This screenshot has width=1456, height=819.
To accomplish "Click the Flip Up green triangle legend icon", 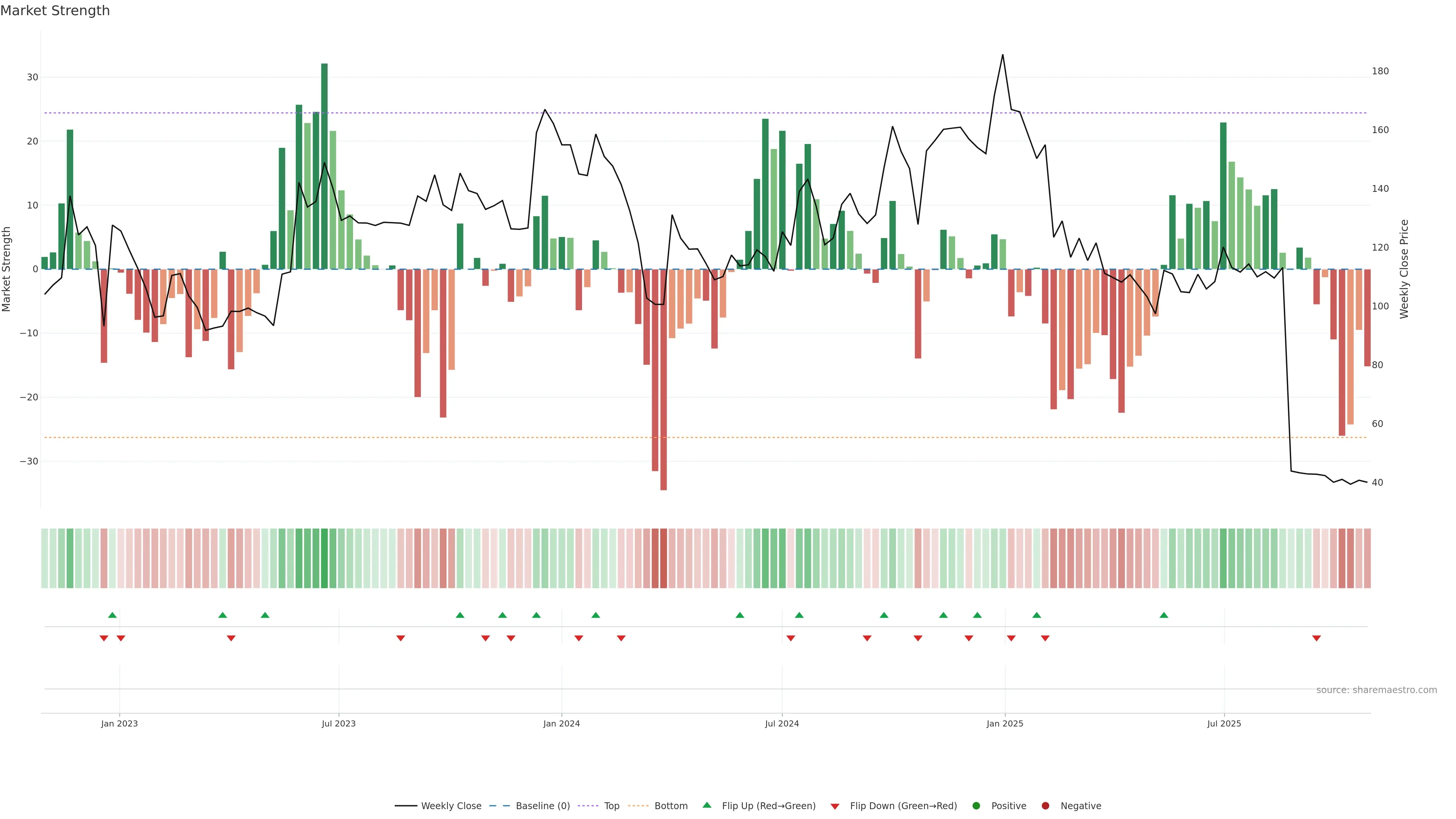I will click(x=706, y=805).
